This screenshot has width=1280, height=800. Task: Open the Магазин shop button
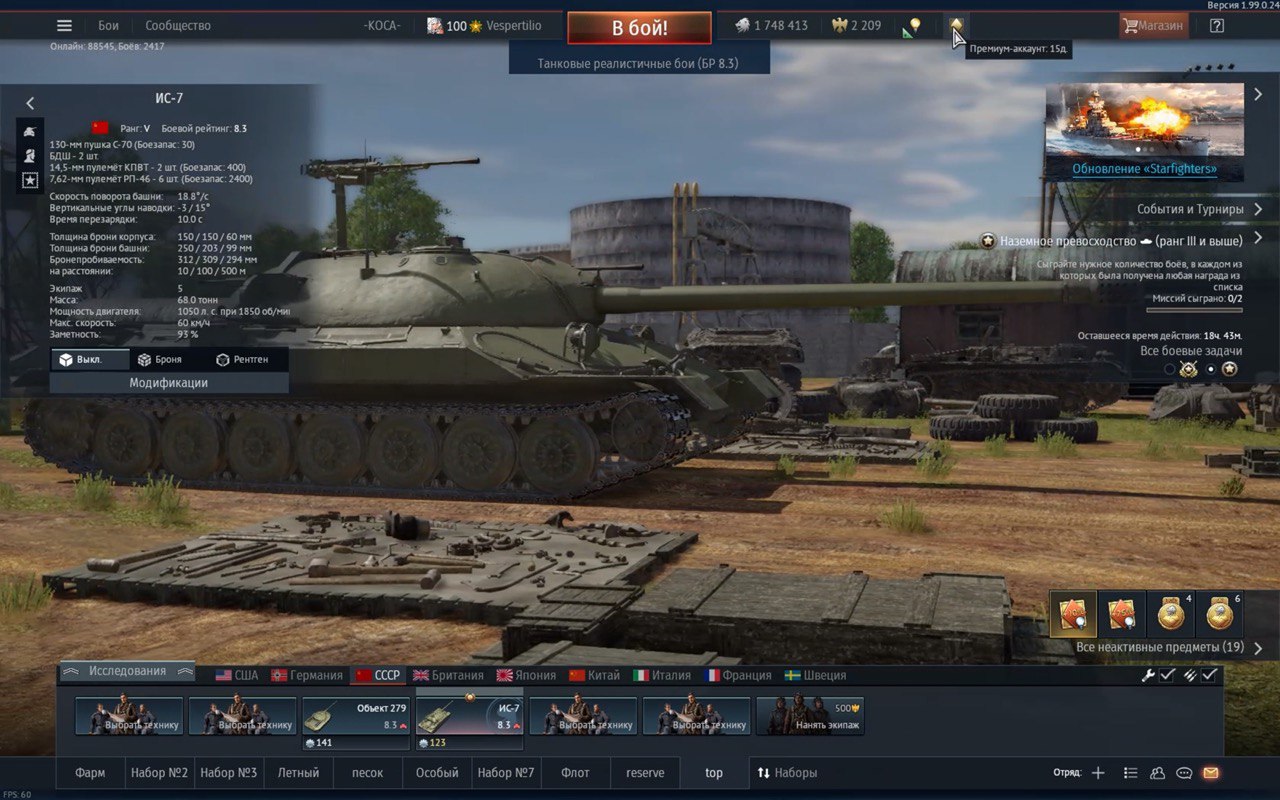[1154, 26]
